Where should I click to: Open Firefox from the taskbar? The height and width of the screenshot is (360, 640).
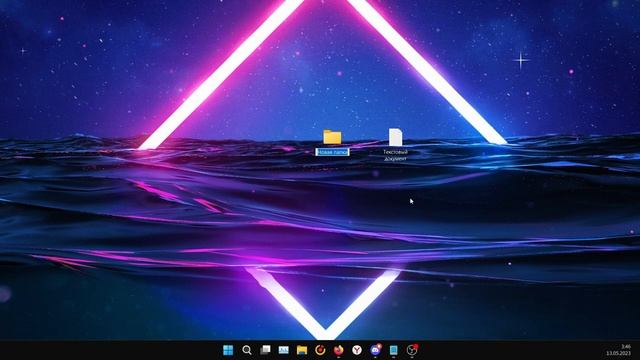click(x=338, y=350)
